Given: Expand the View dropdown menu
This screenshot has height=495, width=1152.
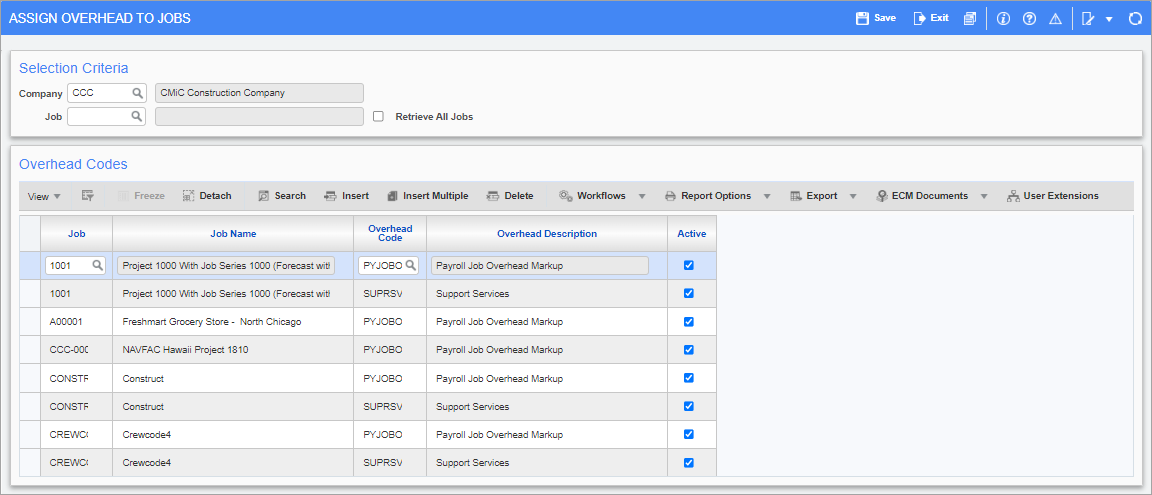Looking at the screenshot, I should click(45, 196).
